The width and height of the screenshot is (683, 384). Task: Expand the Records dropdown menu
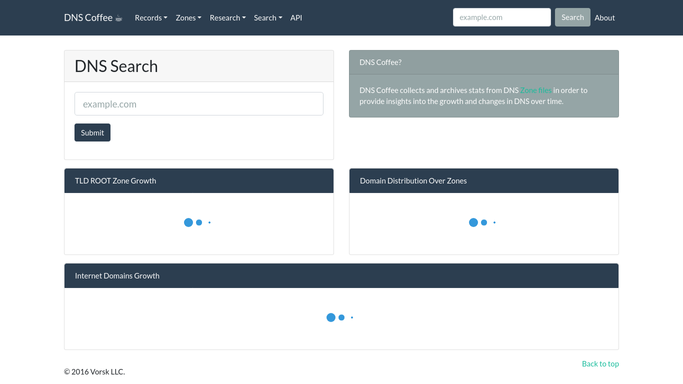(151, 18)
